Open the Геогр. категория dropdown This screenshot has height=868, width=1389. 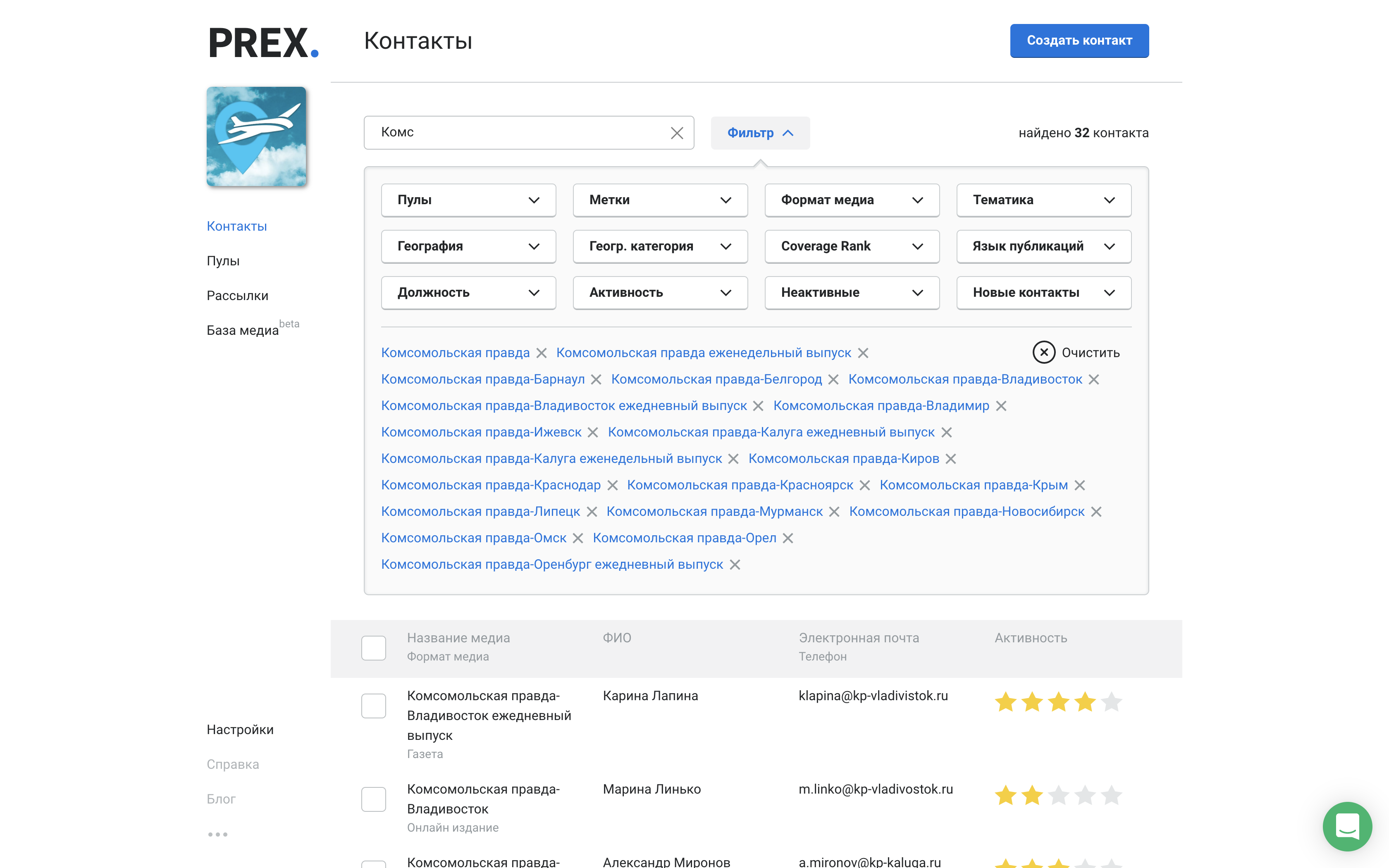(x=660, y=246)
